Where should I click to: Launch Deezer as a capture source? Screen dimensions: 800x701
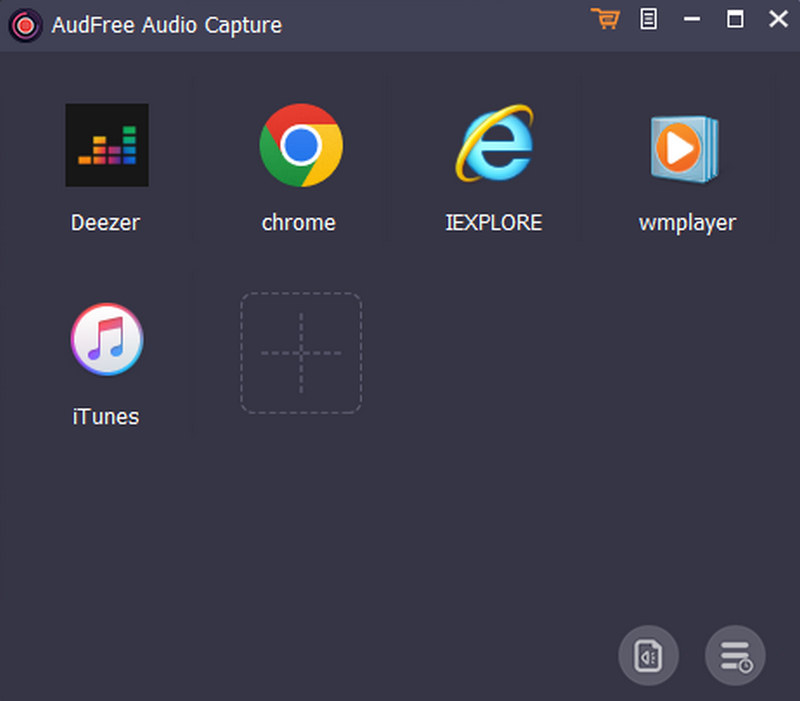105,145
